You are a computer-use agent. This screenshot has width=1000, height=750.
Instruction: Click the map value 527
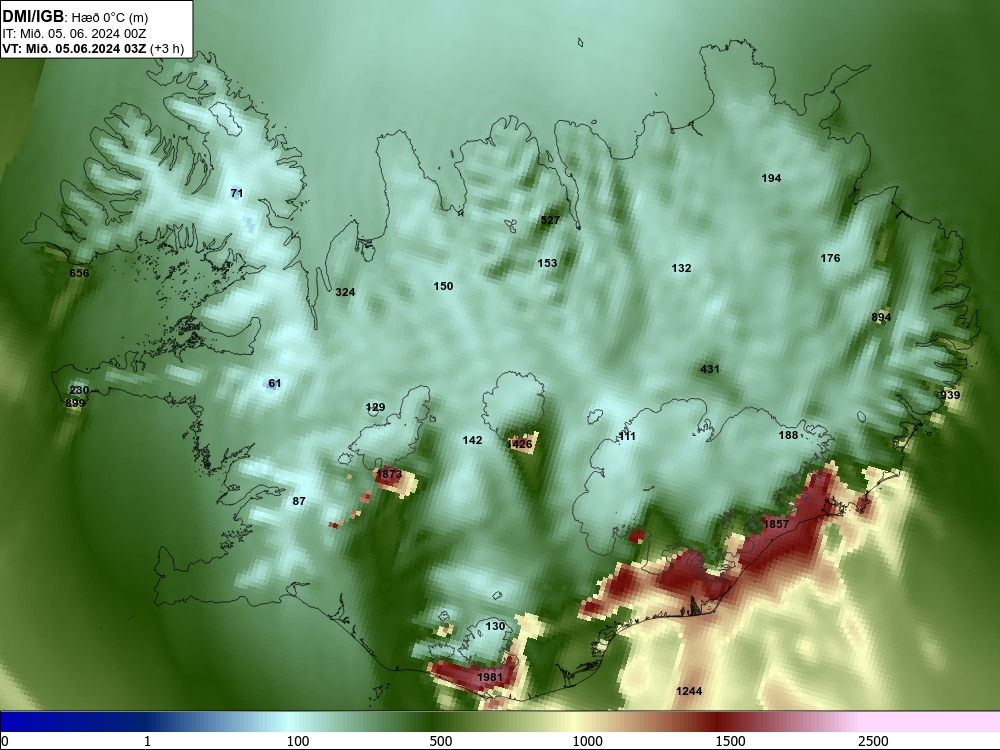coord(550,220)
